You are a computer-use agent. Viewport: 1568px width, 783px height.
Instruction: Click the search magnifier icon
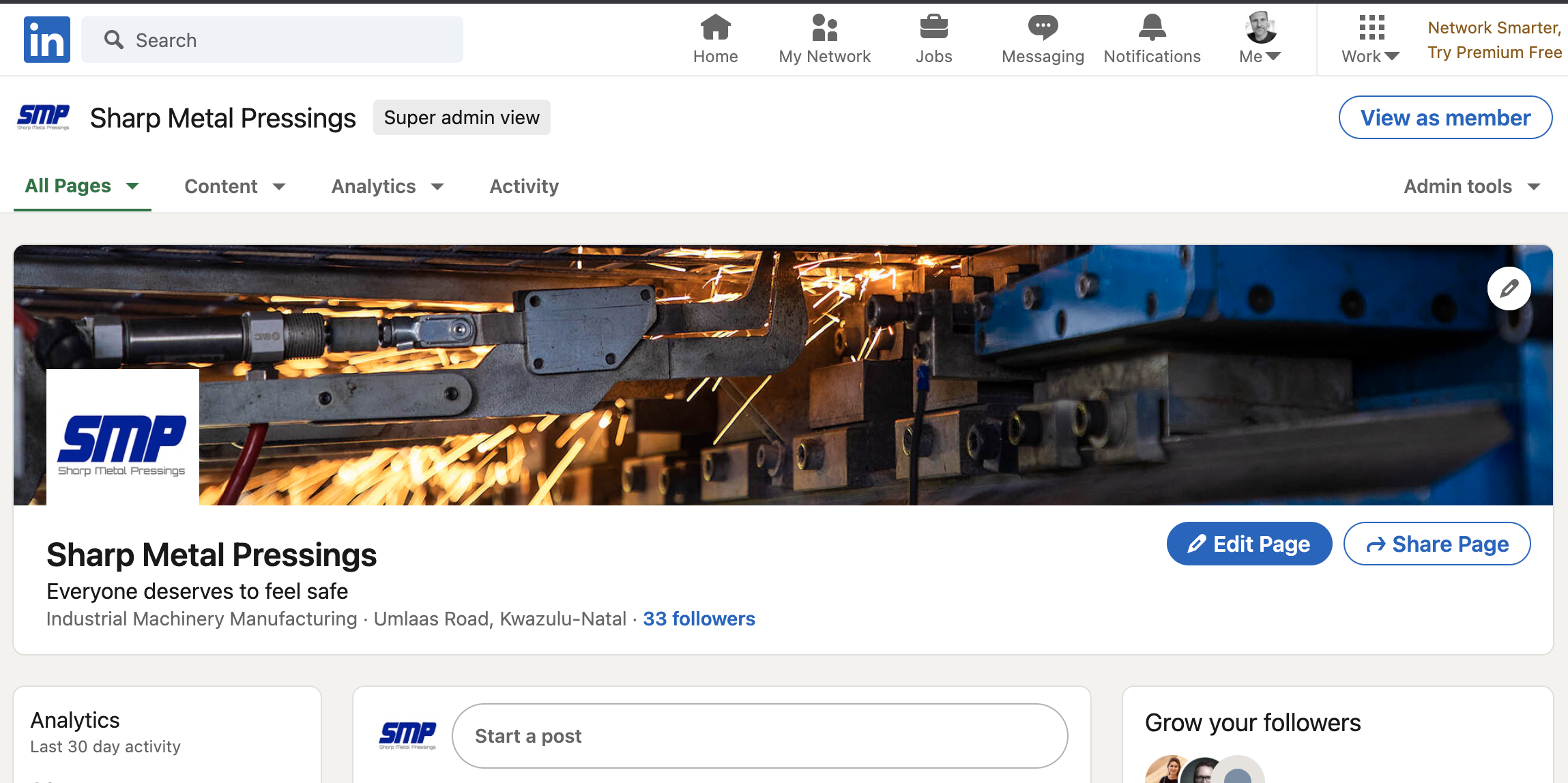pos(114,40)
